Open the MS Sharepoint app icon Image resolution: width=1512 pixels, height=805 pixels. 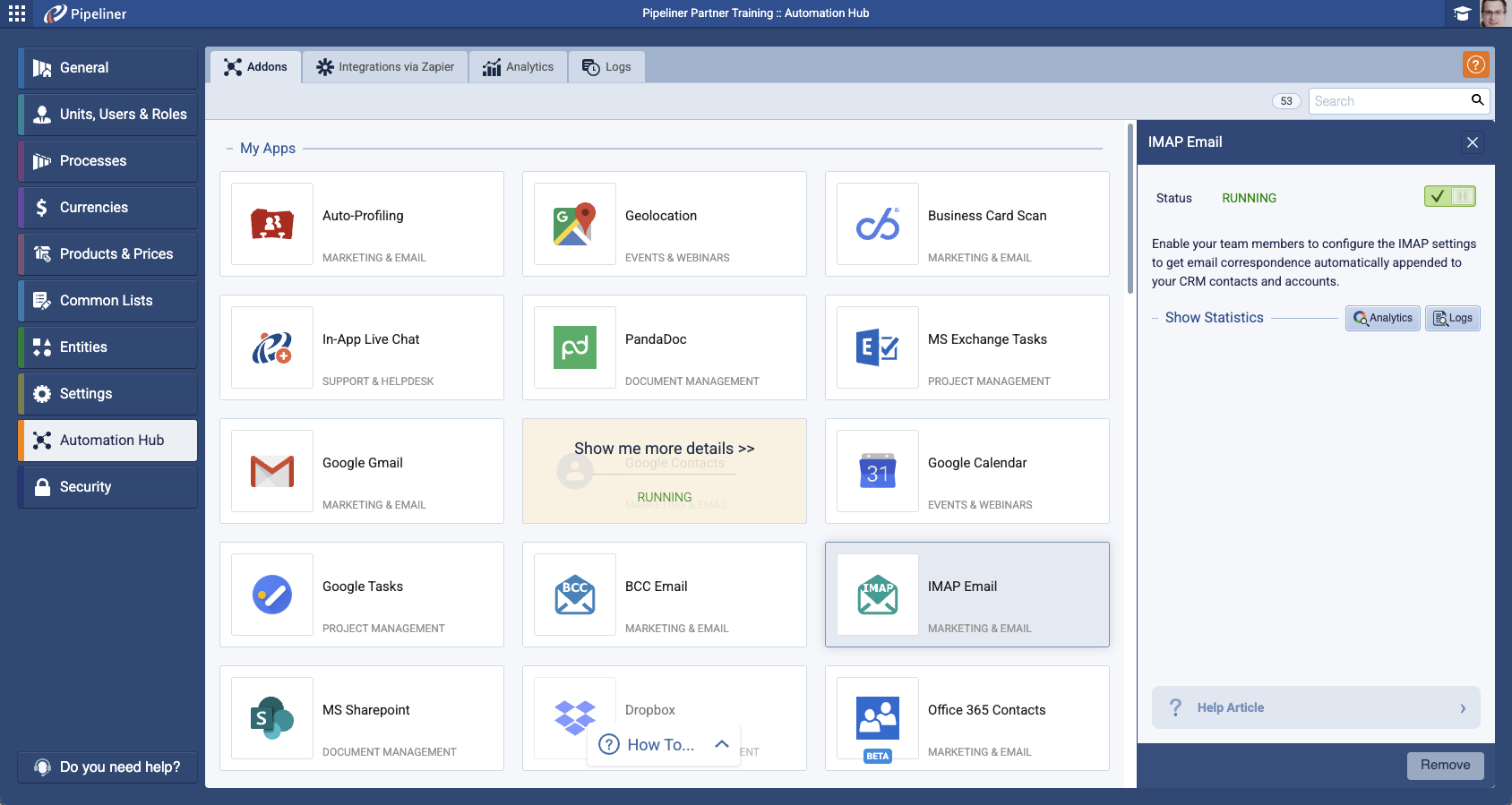(272, 718)
